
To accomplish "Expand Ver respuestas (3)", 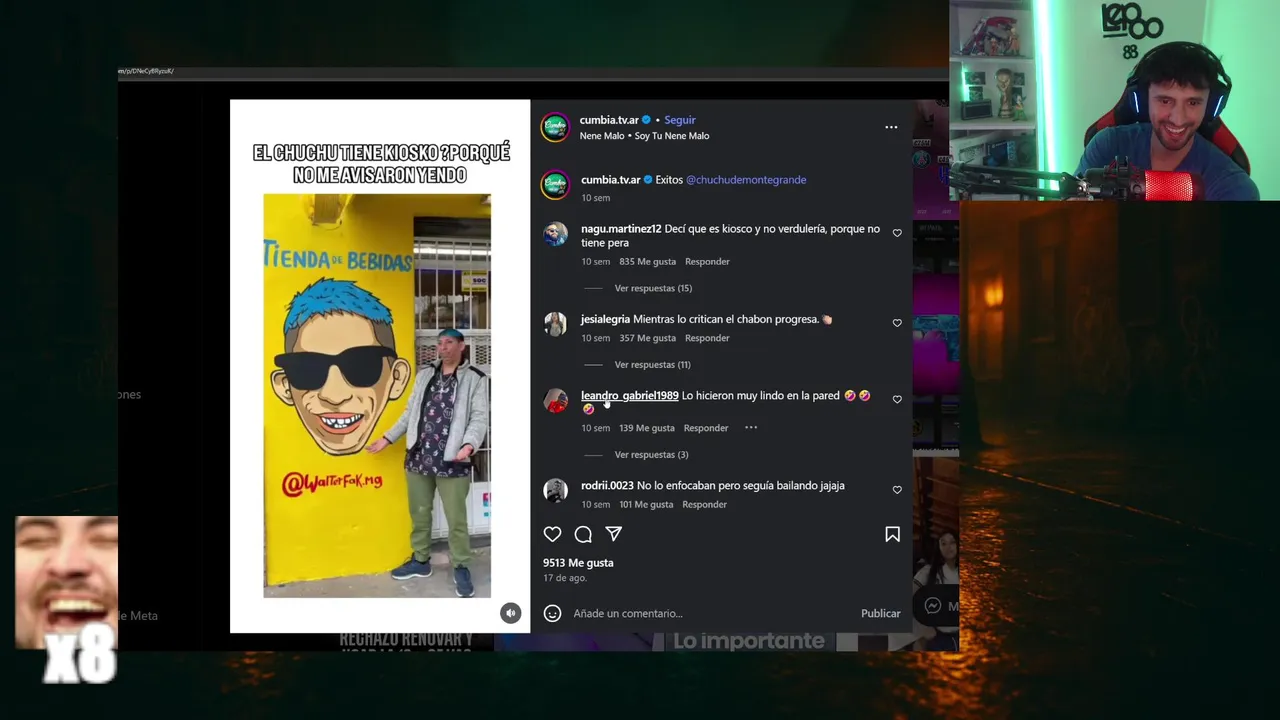I will point(651,454).
